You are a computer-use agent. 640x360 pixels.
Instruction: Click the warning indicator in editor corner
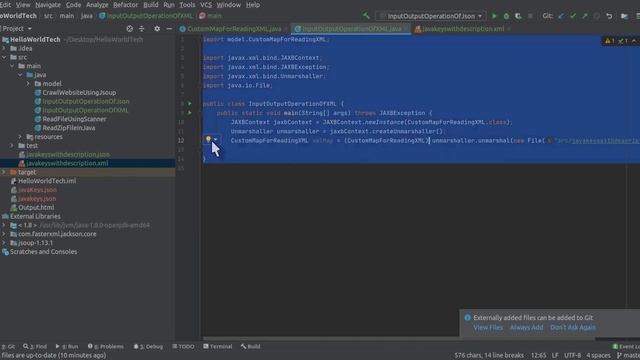click(610, 41)
